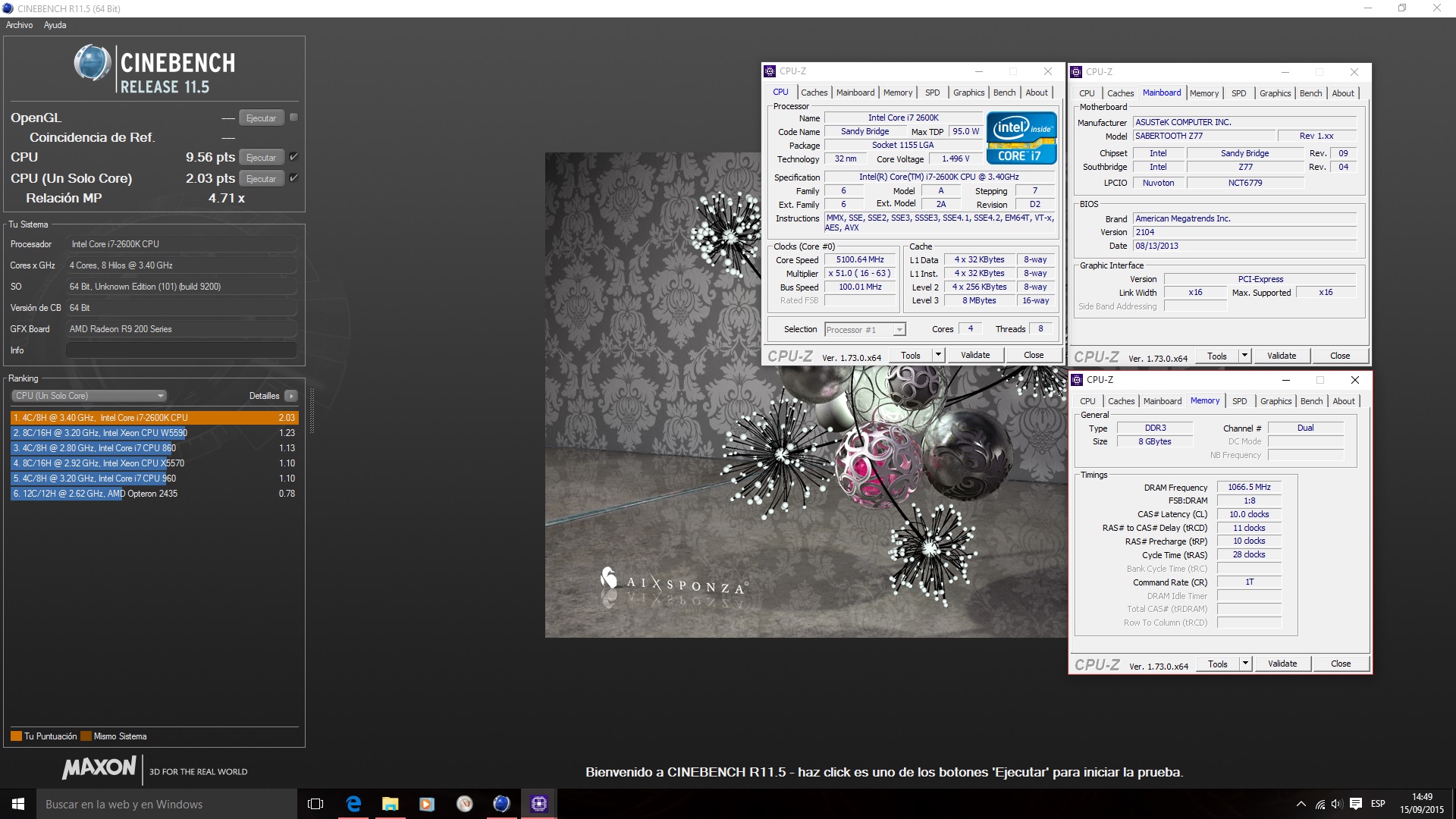Open the Archivo menu
Image resolution: width=1456 pixels, height=819 pixels.
click(19, 25)
